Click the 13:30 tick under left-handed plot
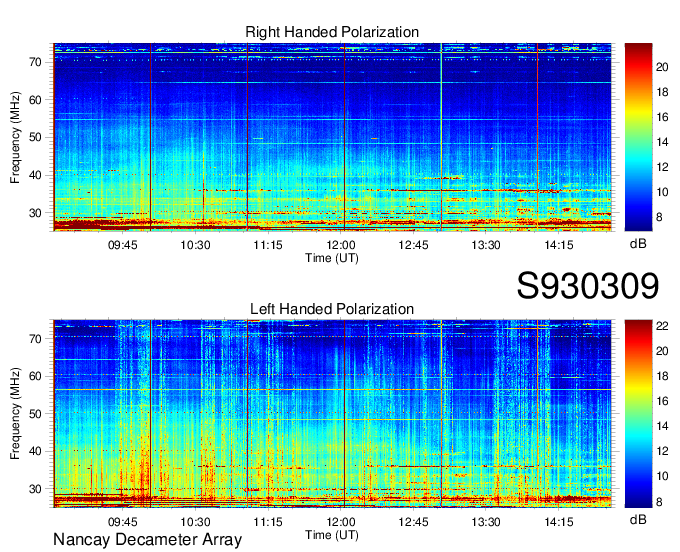The height and width of the screenshot is (552, 680). (x=486, y=522)
